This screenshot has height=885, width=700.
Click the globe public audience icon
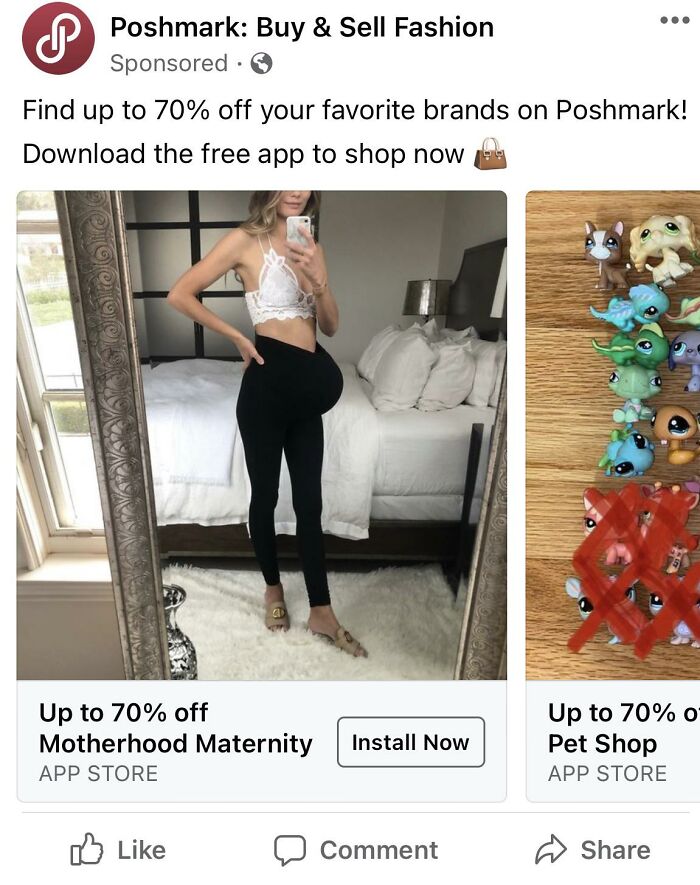(x=261, y=63)
